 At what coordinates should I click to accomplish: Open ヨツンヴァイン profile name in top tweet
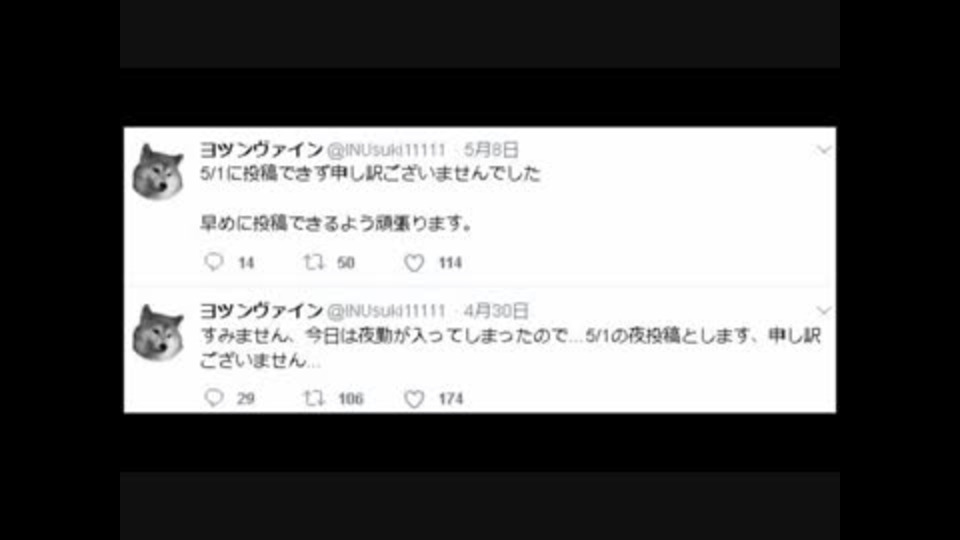click(x=261, y=149)
